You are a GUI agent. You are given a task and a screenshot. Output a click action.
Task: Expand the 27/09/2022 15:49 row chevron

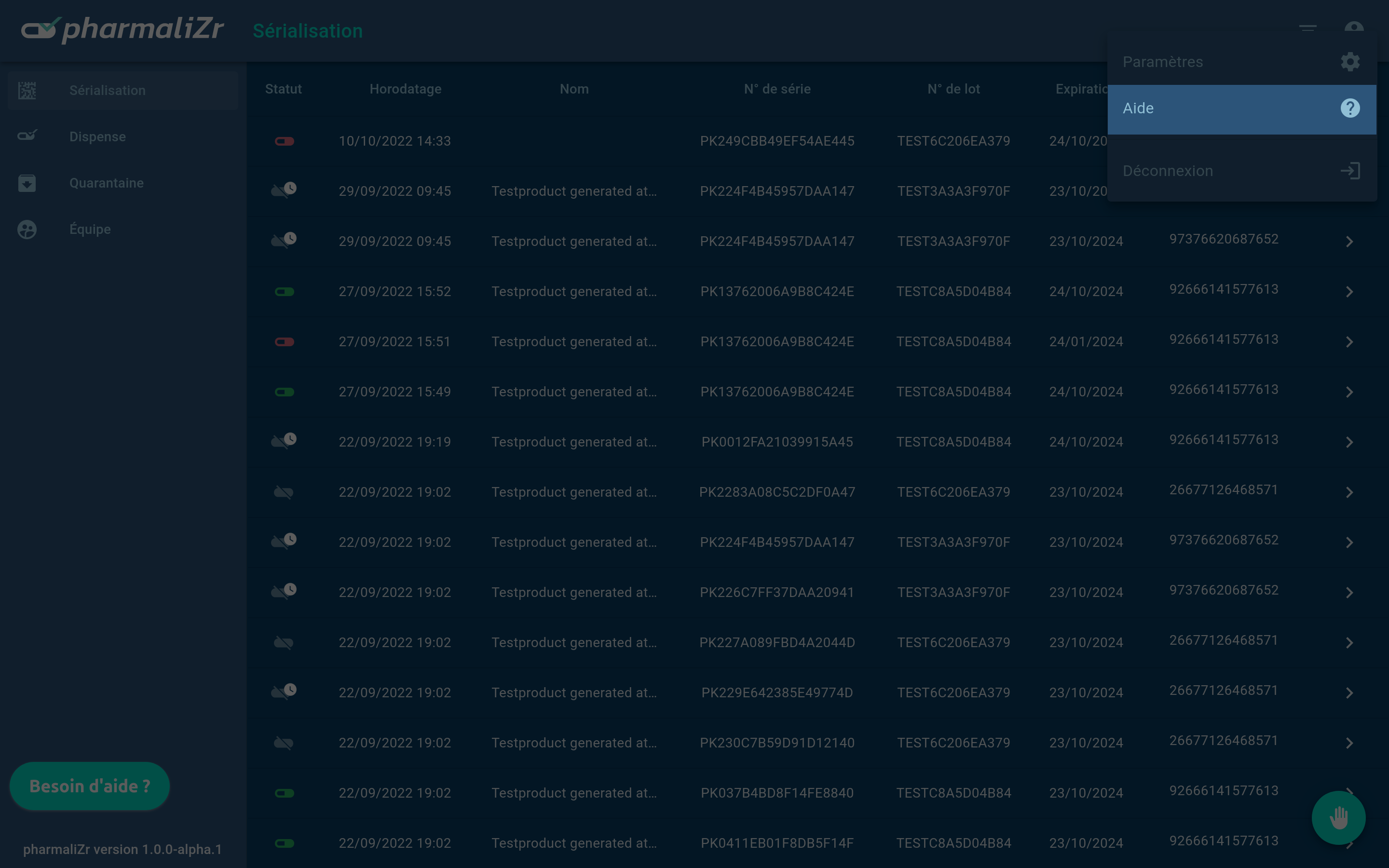(1349, 392)
